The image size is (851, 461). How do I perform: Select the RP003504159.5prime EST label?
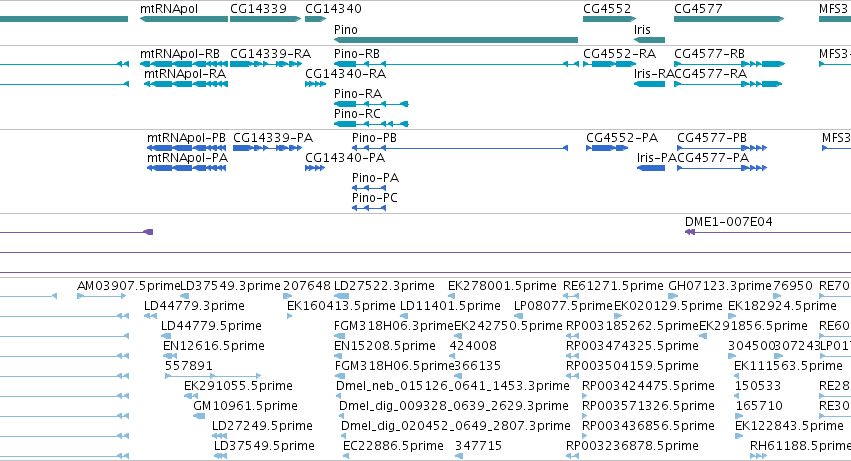(x=632, y=366)
